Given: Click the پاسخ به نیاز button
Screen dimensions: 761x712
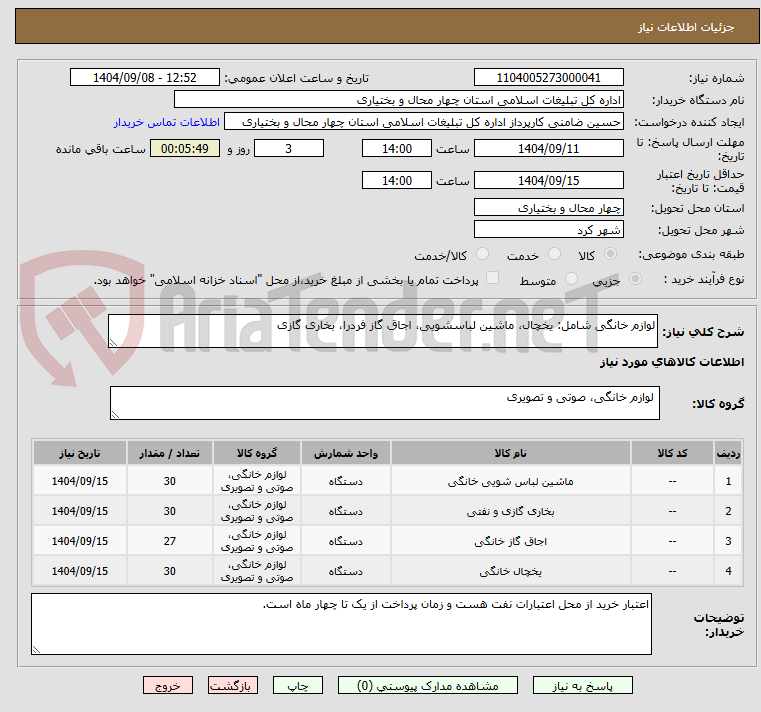Looking at the screenshot, I should [582, 685].
